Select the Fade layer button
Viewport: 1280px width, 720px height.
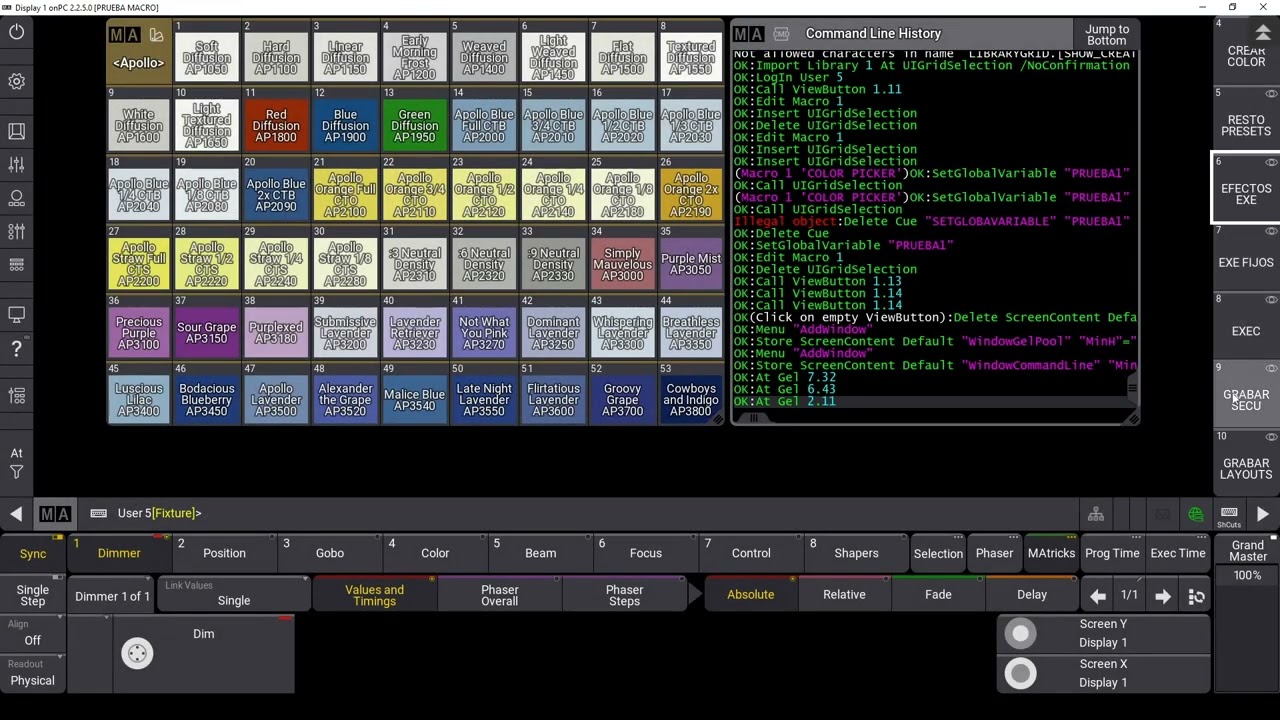[938, 594]
